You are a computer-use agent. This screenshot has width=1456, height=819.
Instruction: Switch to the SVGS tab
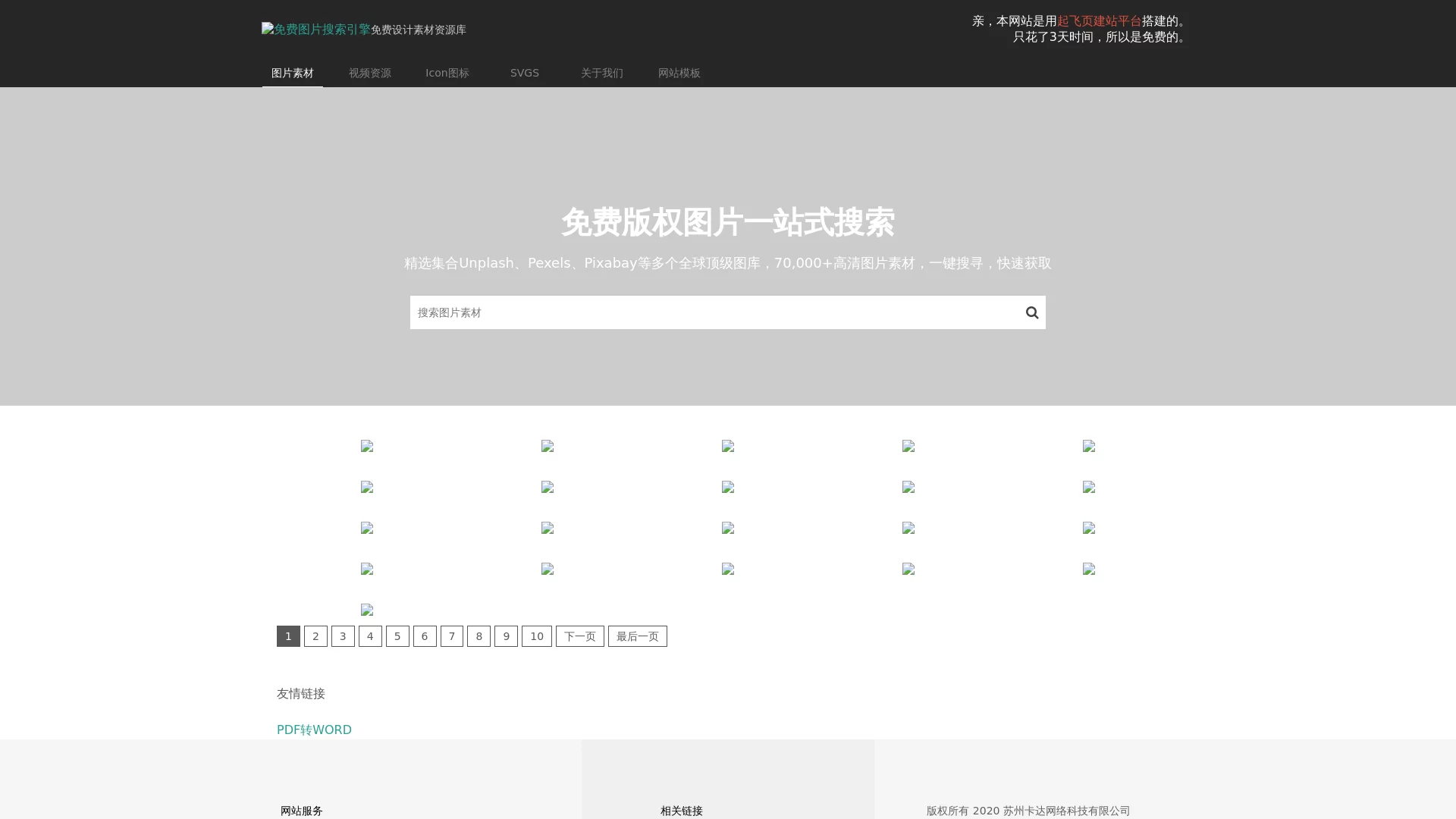tap(525, 73)
